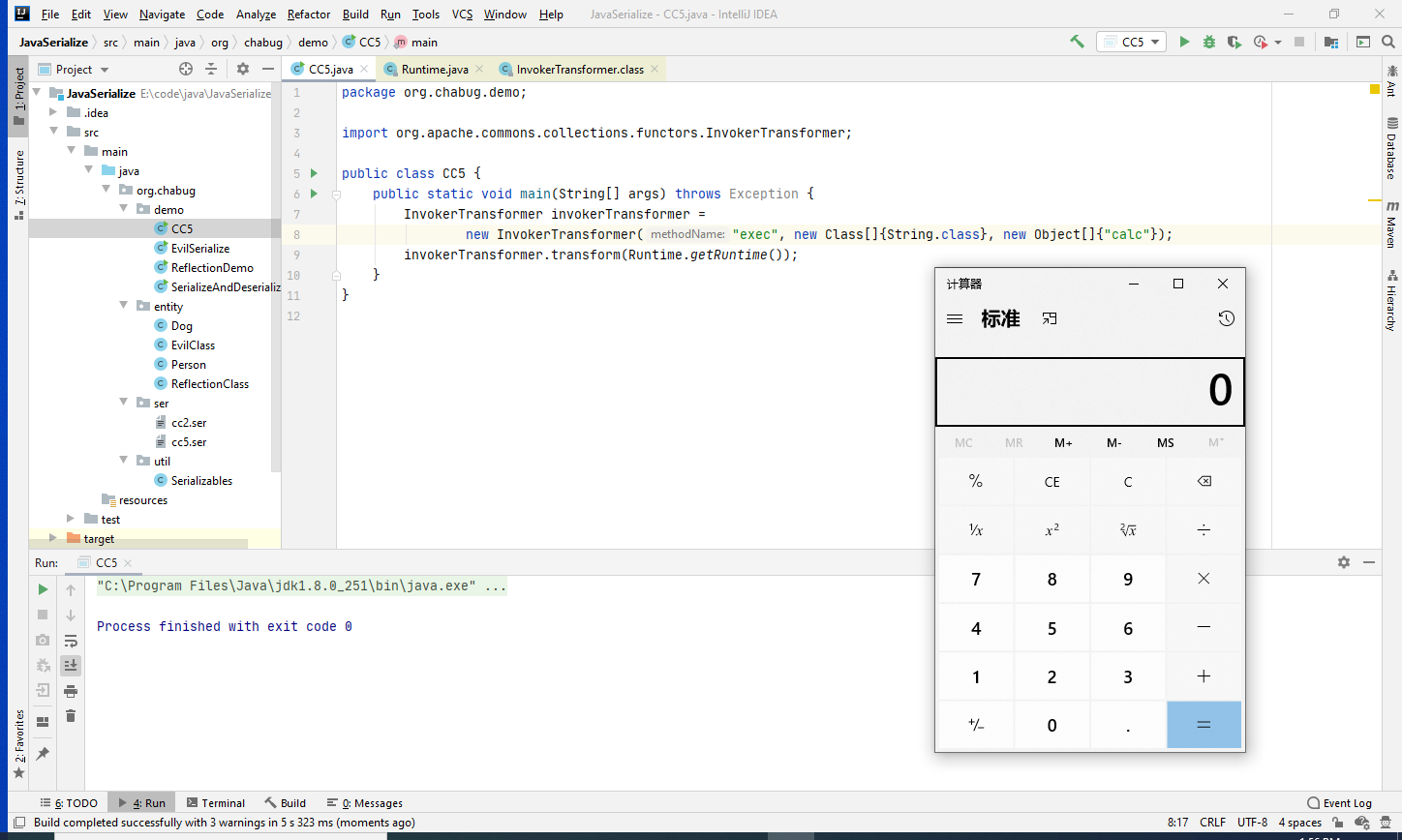1402x840 pixels.
Task: Run CC5 with the green play toolbar icon
Action: 1184,42
